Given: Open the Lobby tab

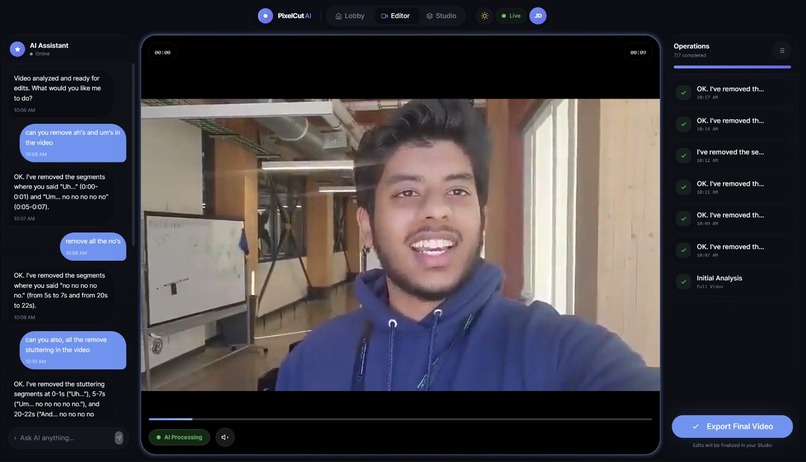Looking at the screenshot, I should 350,16.
